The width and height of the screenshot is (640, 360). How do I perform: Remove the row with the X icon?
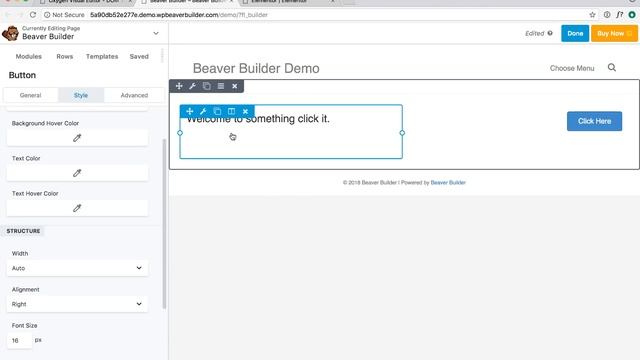coord(235,86)
